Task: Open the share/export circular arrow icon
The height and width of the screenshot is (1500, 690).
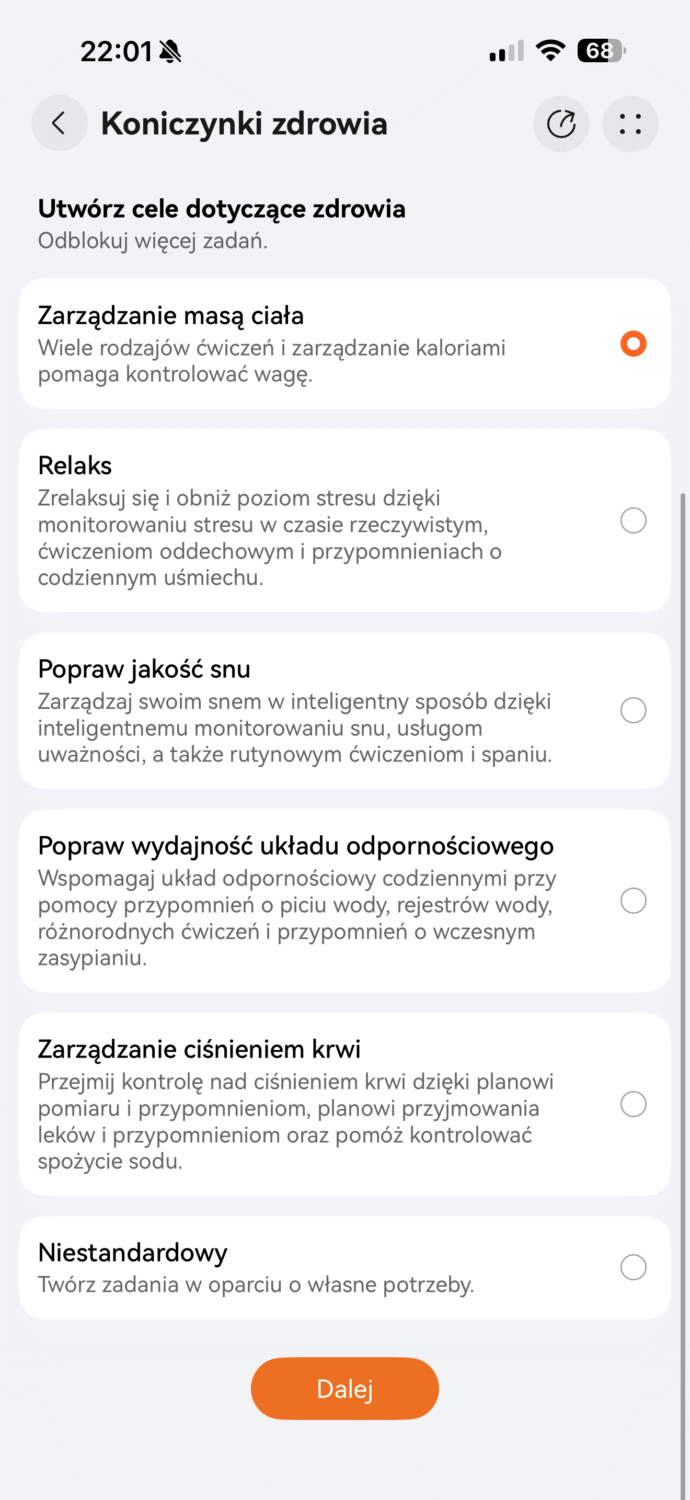Action: point(562,124)
